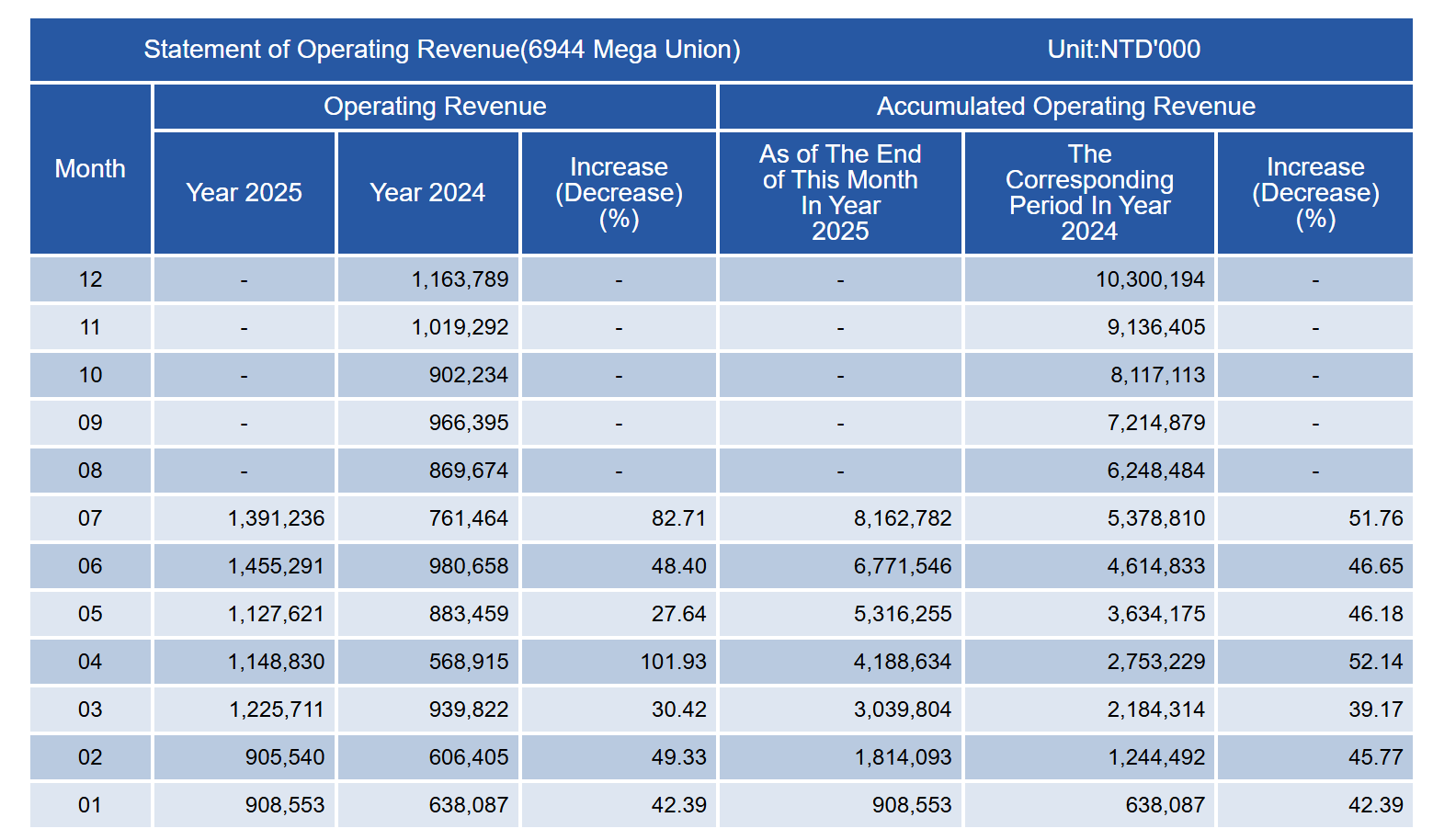Viewport: 1433px width, 840px height.
Task: Select month cell '08'
Action: [90, 471]
